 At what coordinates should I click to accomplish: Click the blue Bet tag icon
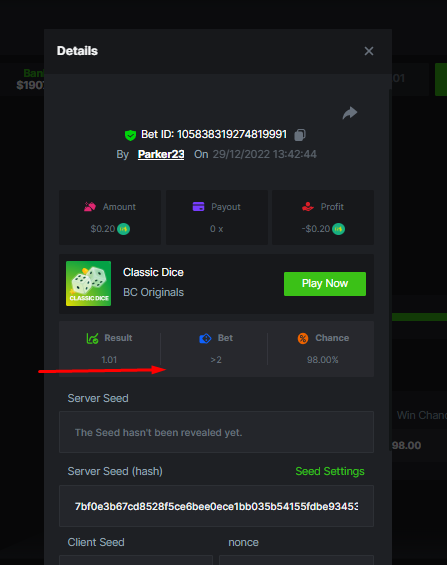point(205,338)
